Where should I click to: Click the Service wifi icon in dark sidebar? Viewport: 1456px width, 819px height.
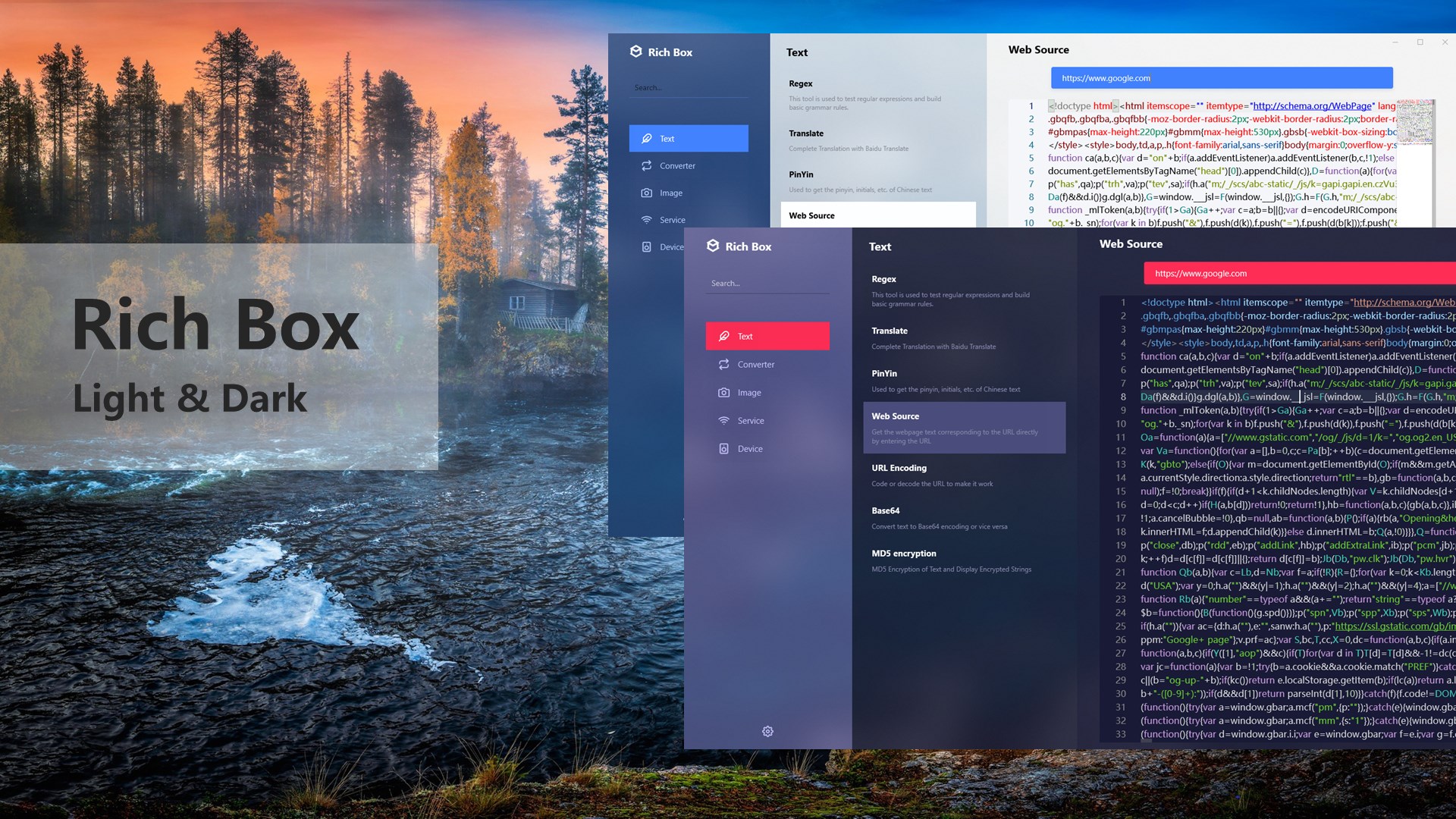723,420
